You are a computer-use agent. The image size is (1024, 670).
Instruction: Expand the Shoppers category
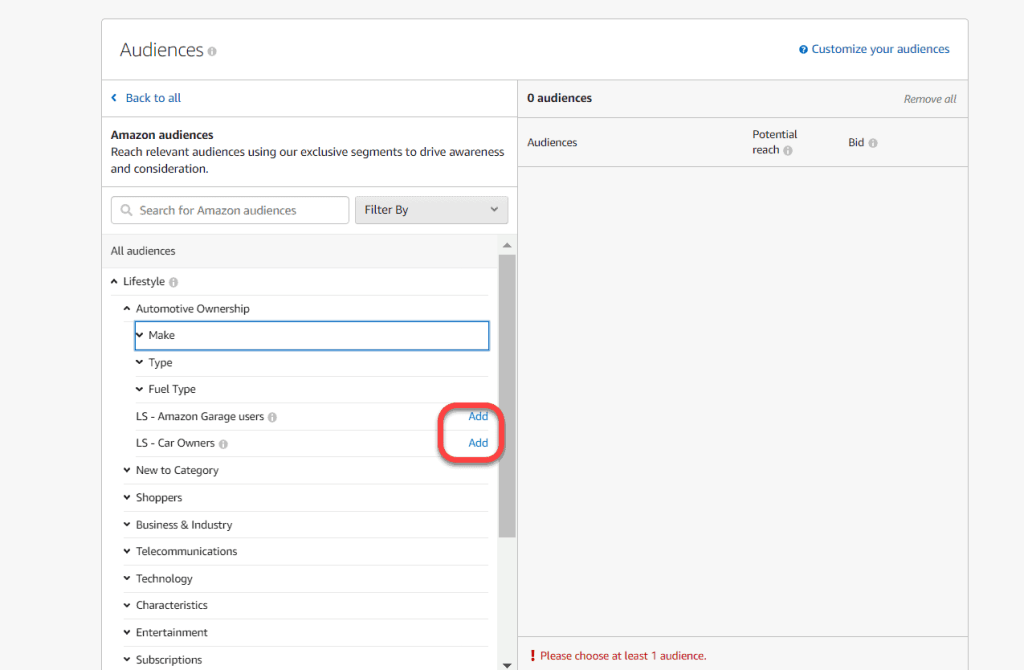[x=127, y=497]
